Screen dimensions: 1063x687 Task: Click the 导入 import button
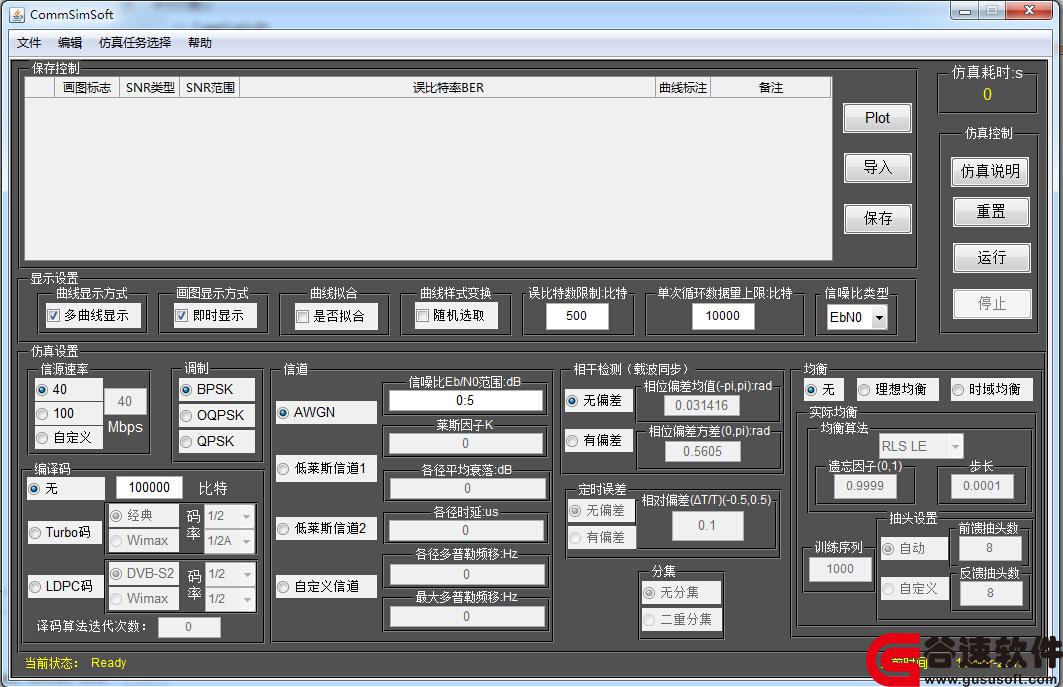877,168
